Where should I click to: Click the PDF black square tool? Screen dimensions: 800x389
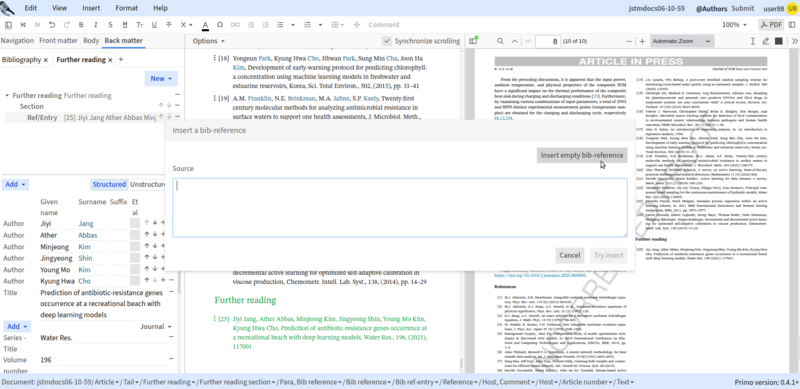tap(779, 41)
